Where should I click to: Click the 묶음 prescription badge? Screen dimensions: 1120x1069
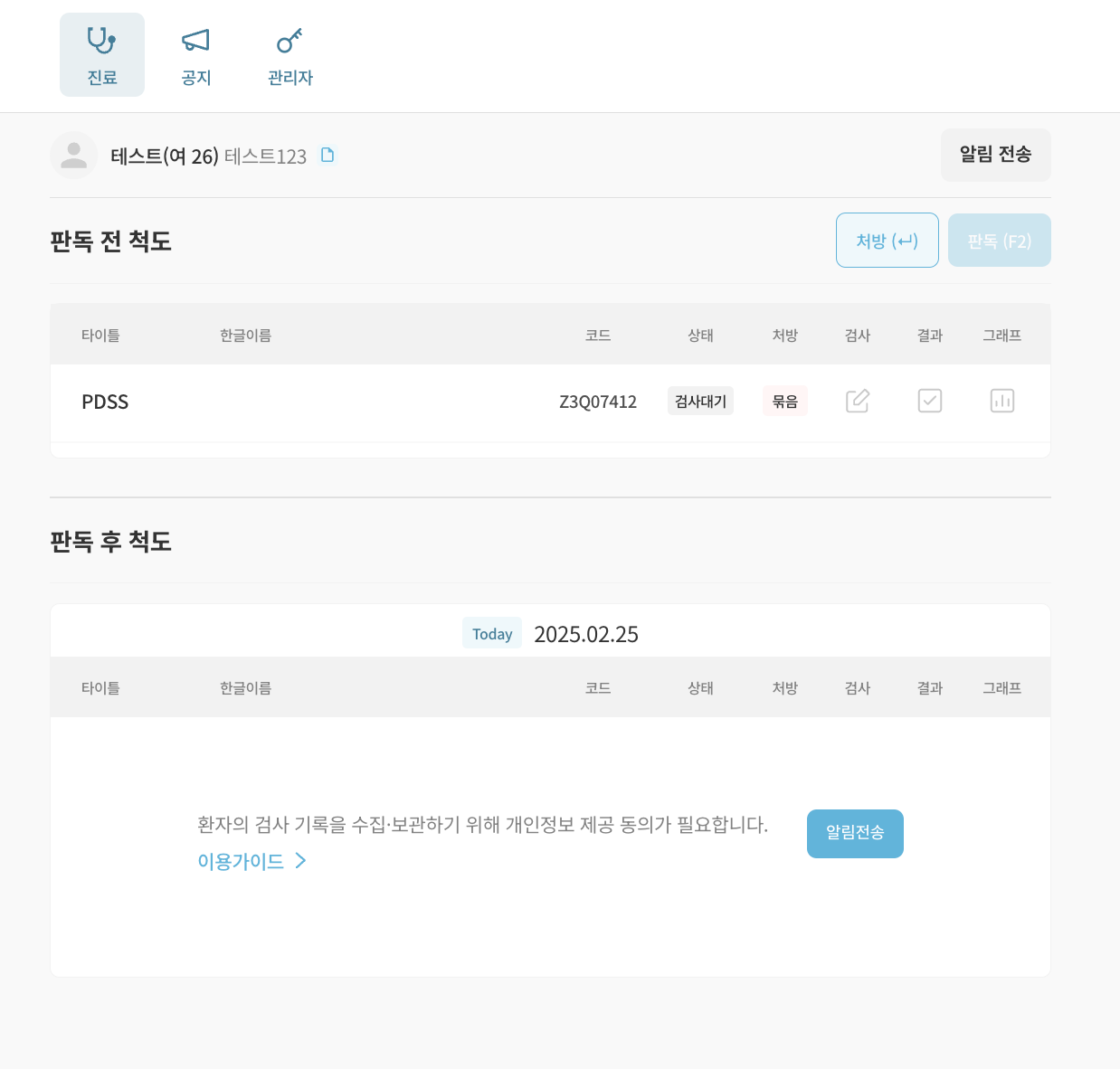(x=785, y=401)
